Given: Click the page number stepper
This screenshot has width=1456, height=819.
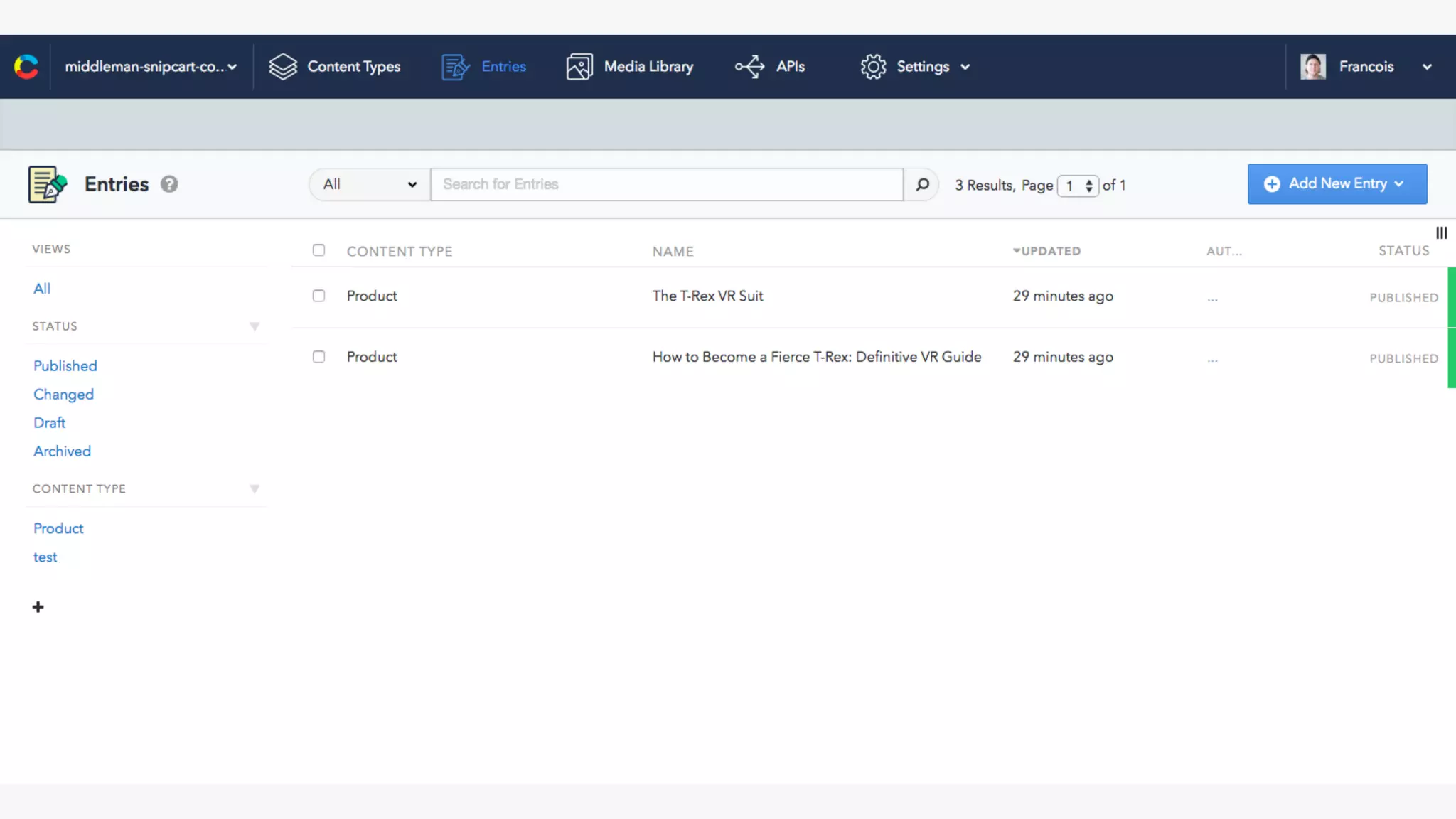Looking at the screenshot, I should tap(1078, 186).
